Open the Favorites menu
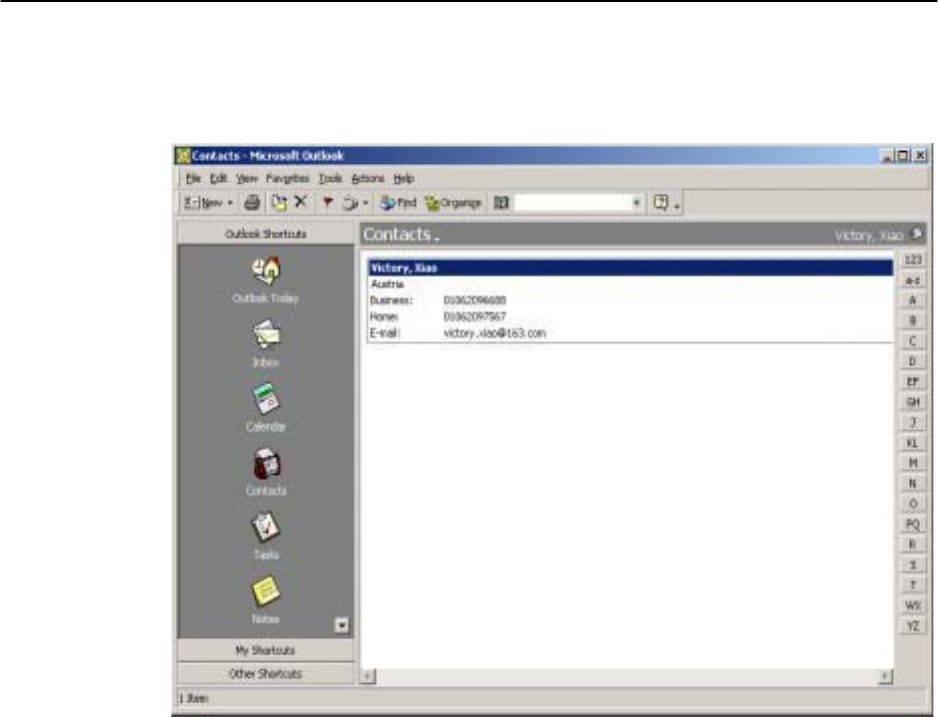938x717 pixels. (x=287, y=178)
